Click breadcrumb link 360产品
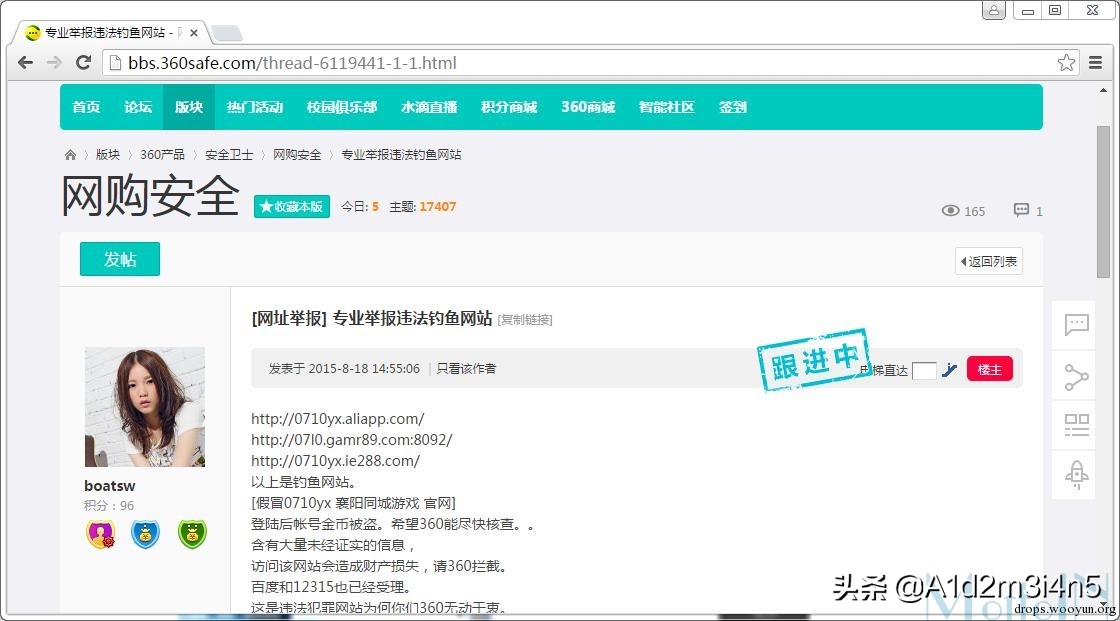This screenshot has width=1120, height=621. (x=162, y=154)
